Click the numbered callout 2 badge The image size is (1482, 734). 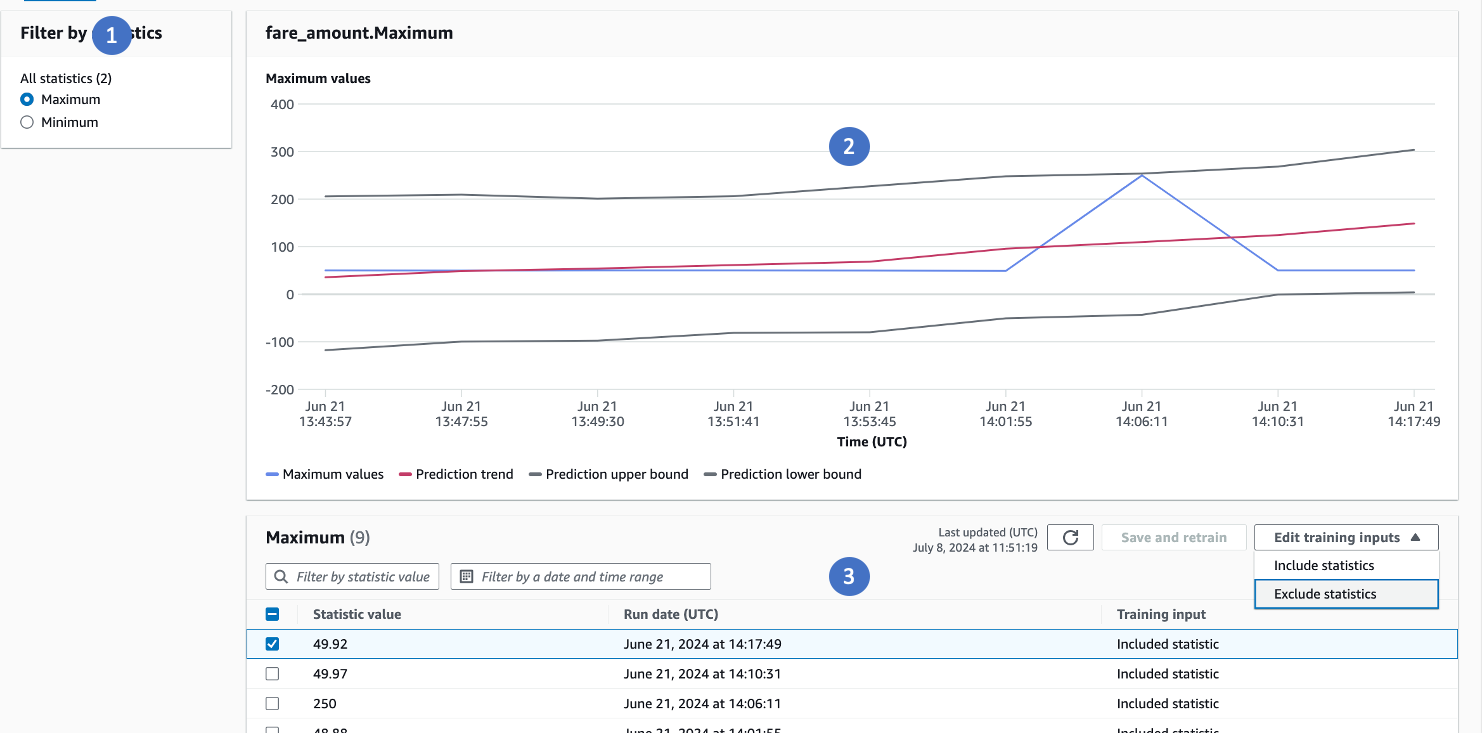click(849, 147)
